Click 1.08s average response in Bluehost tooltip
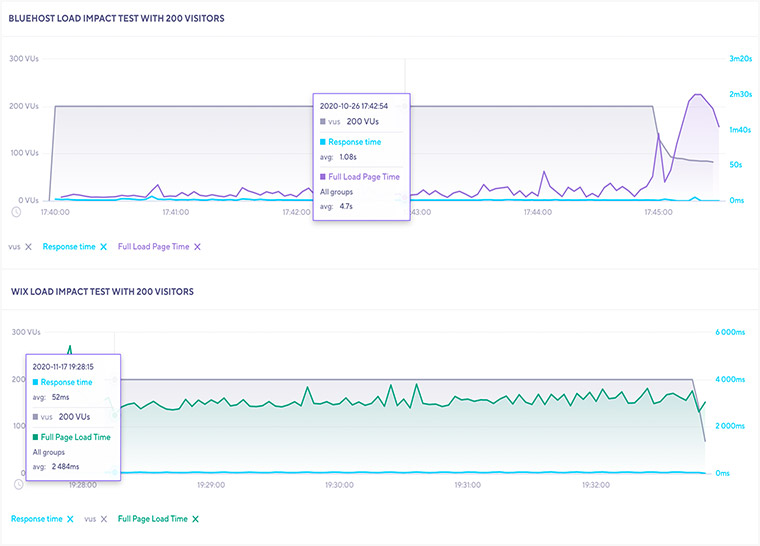Image resolution: width=760 pixels, height=546 pixels. coord(348,157)
